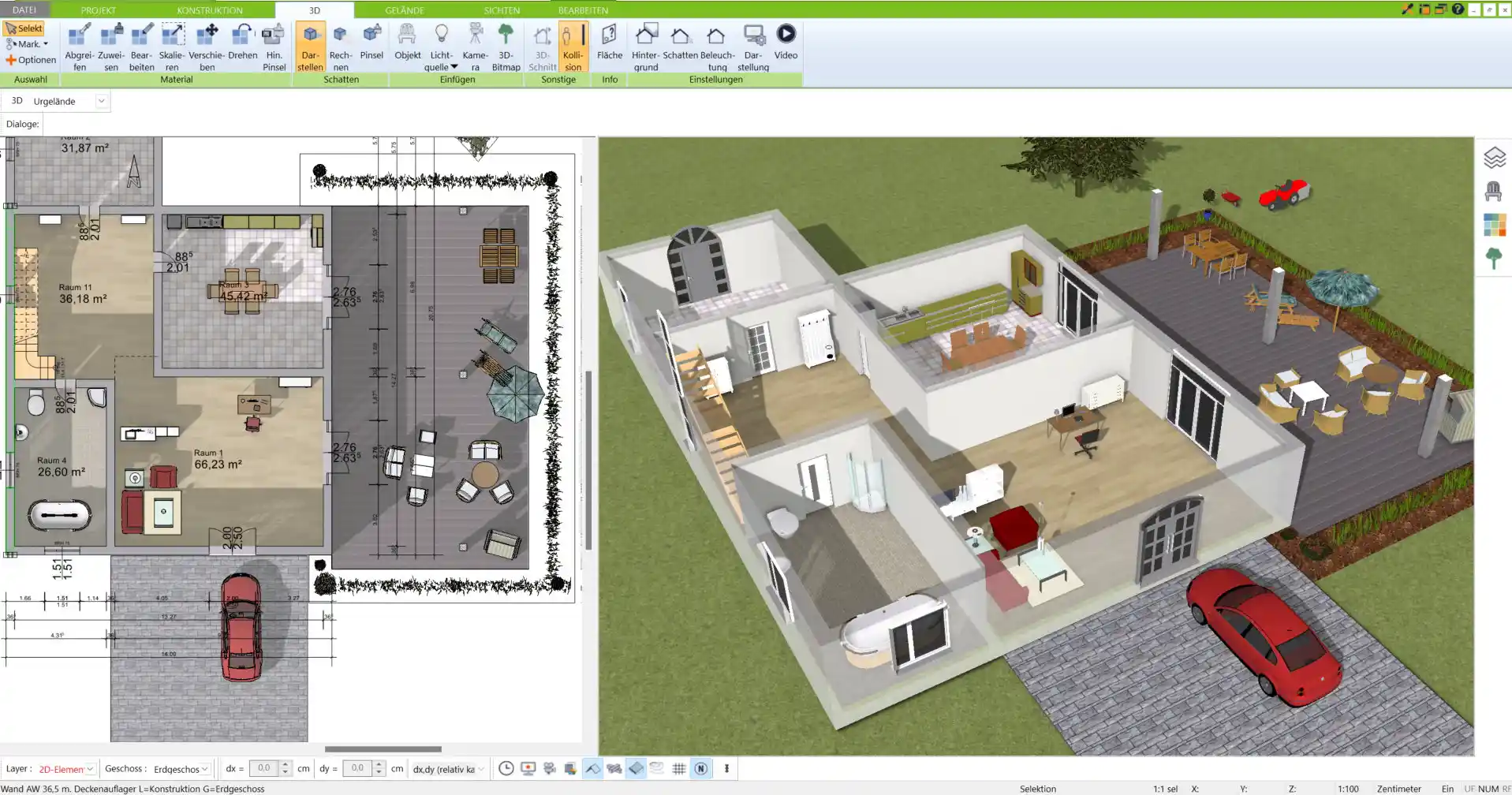The image size is (1512, 795).
Task: Choose the Zuweisen material tool
Action: [111, 47]
